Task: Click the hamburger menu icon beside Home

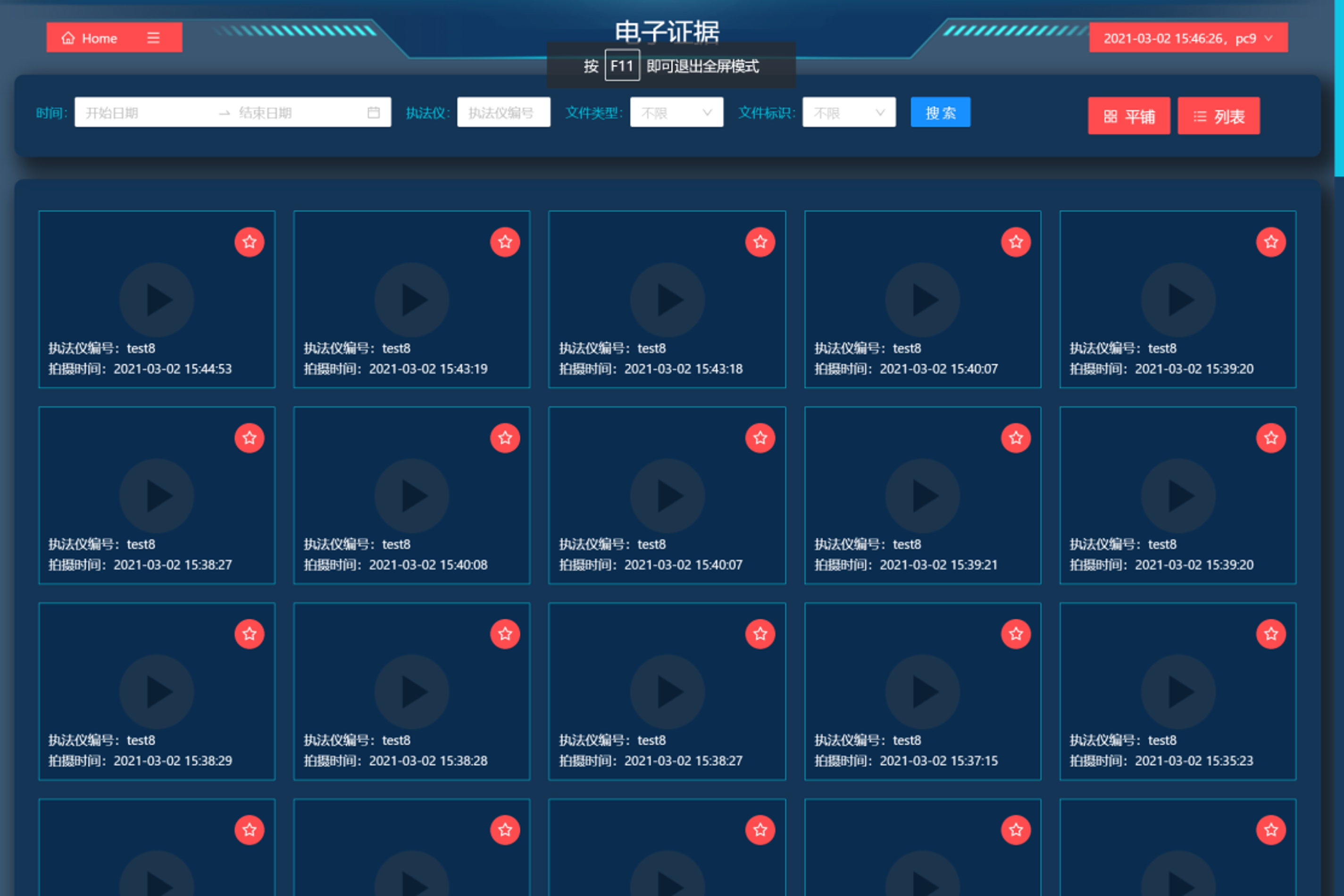Action: (153, 38)
